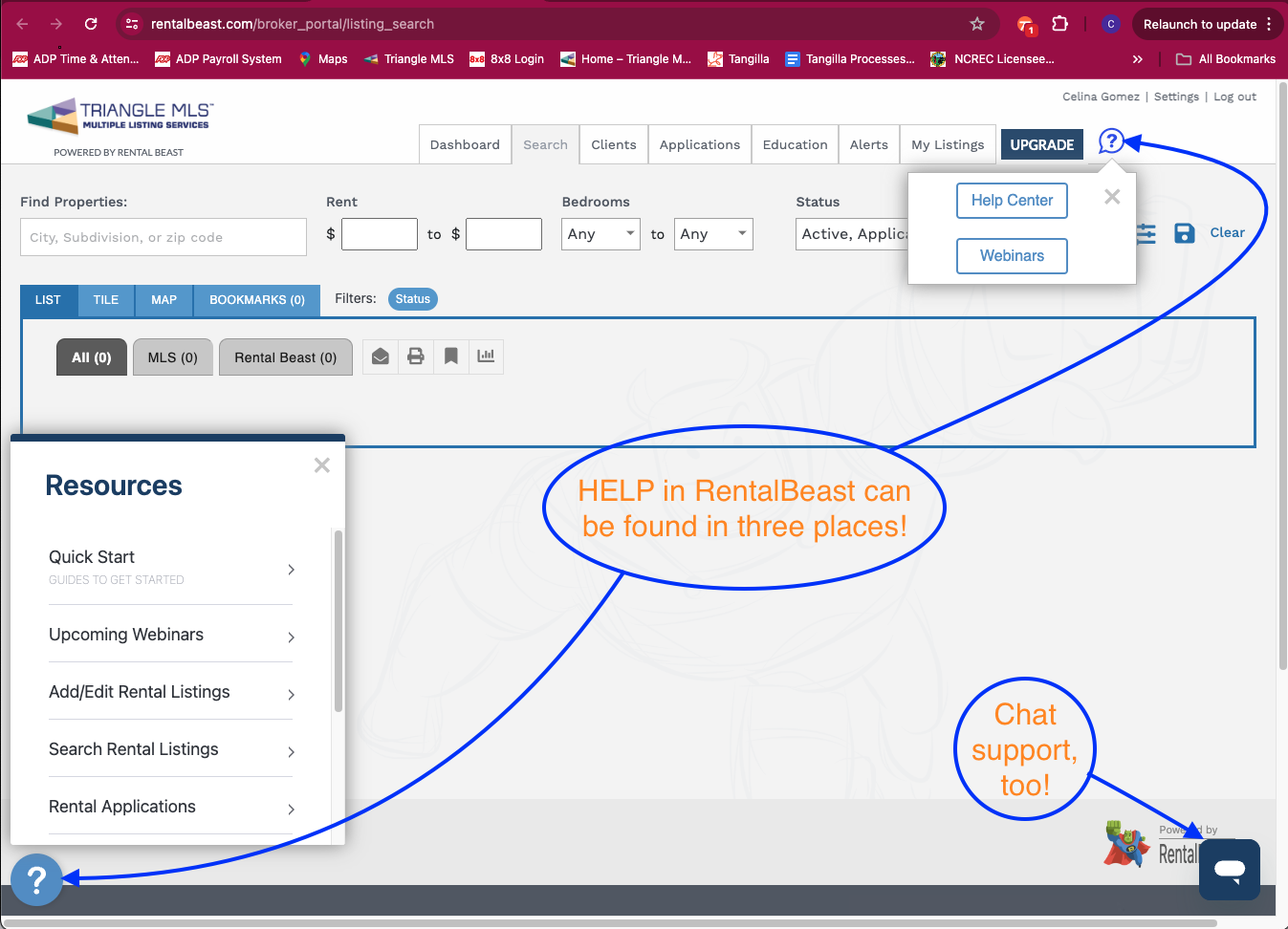Viewport: 1288px width, 929px height.
Task: Click the maximum rent input field
Action: tap(504, 234)
